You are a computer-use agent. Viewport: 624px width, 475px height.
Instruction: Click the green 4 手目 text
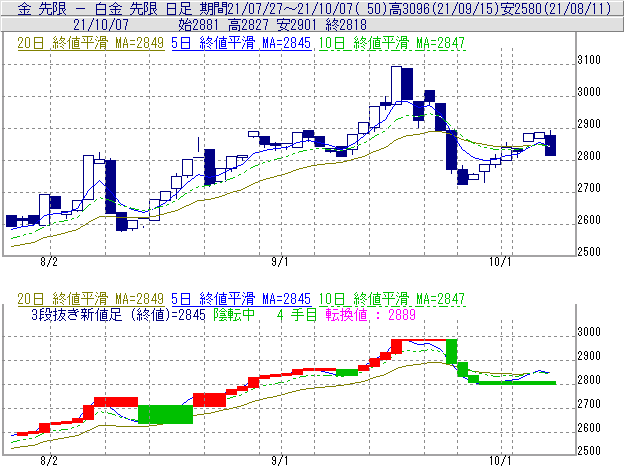pyautogui.click(x=297, y=315)
